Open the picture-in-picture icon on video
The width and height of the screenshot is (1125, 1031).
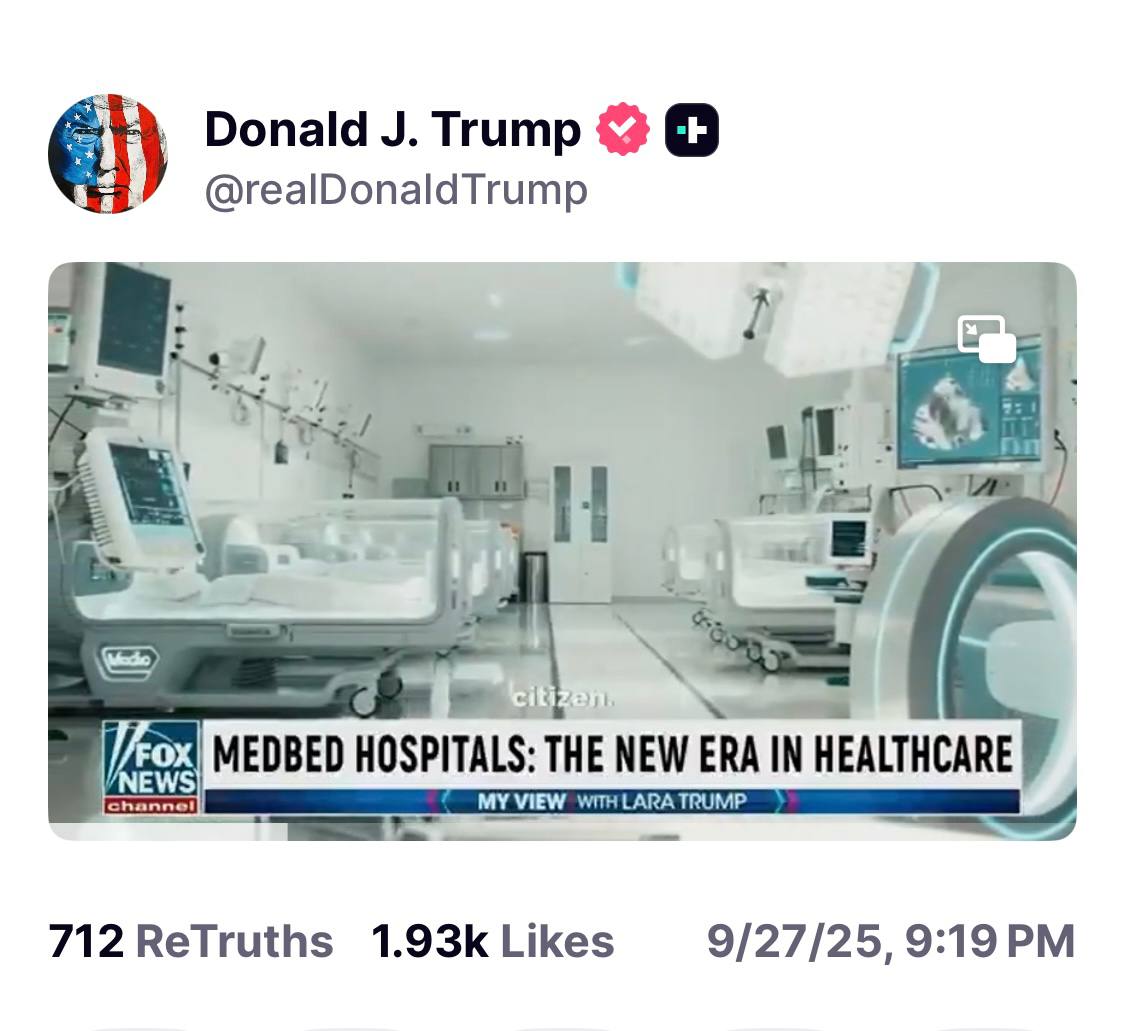coord(987,339)
